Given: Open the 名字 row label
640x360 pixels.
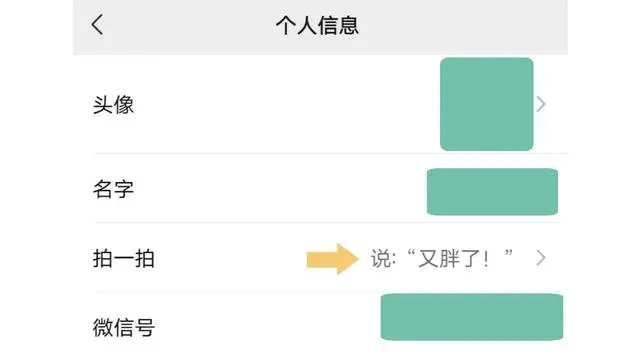Looking at the screenshot, I should [x=113, y=189].
